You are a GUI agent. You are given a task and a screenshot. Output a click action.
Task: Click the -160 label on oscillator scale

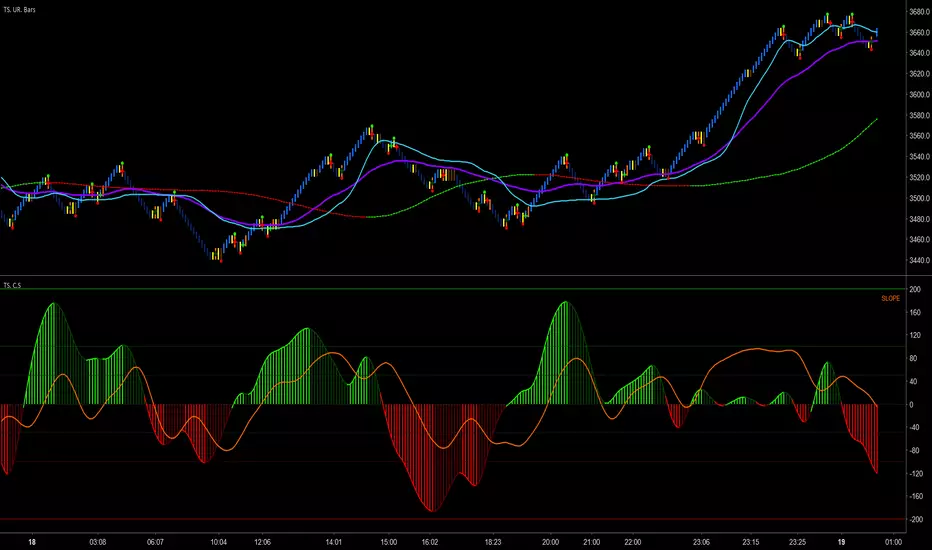(x=915, y=496)
